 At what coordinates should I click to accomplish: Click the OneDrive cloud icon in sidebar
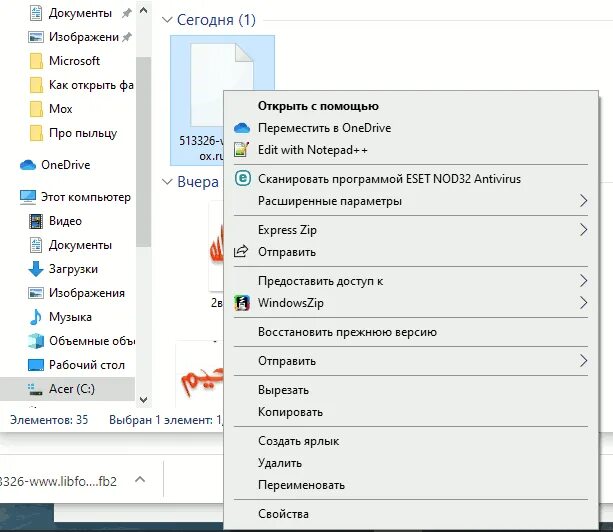28,165
